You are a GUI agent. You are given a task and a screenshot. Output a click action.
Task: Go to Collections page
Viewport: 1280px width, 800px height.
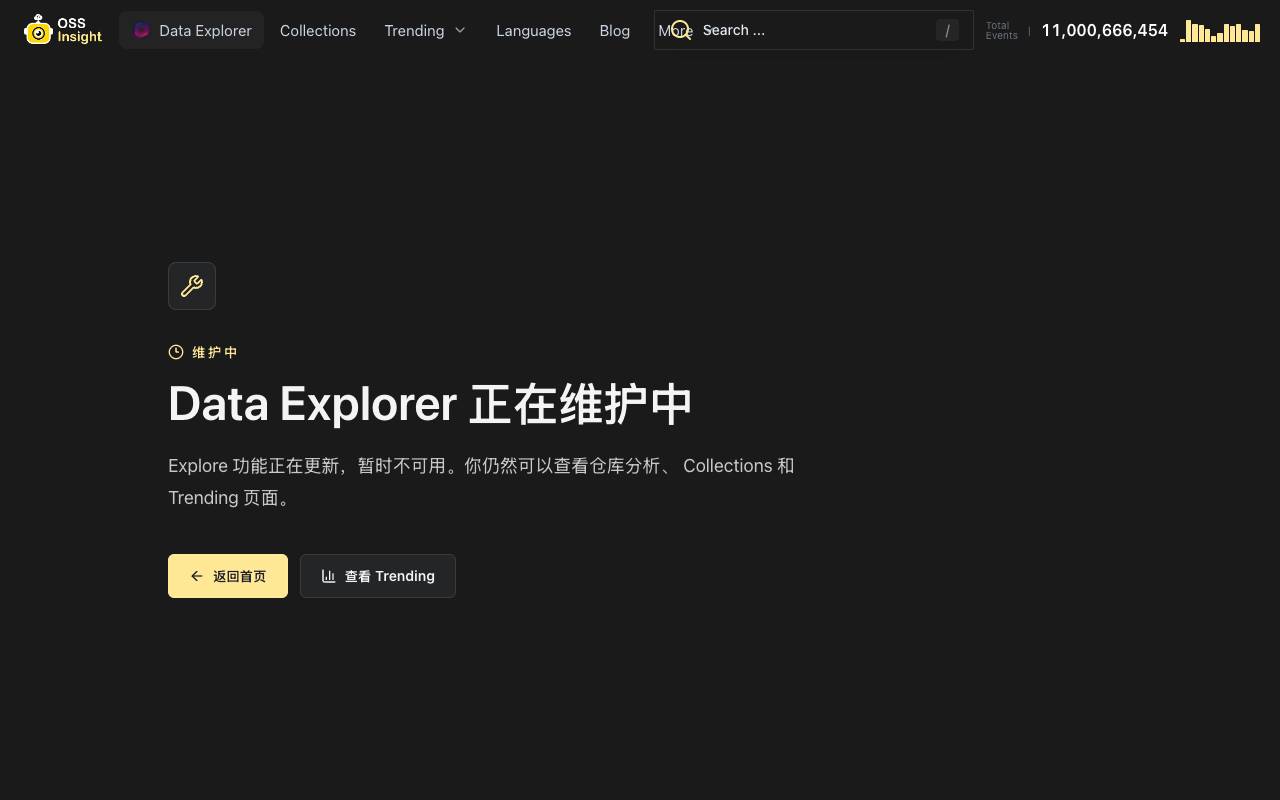(x=318, y=30)
